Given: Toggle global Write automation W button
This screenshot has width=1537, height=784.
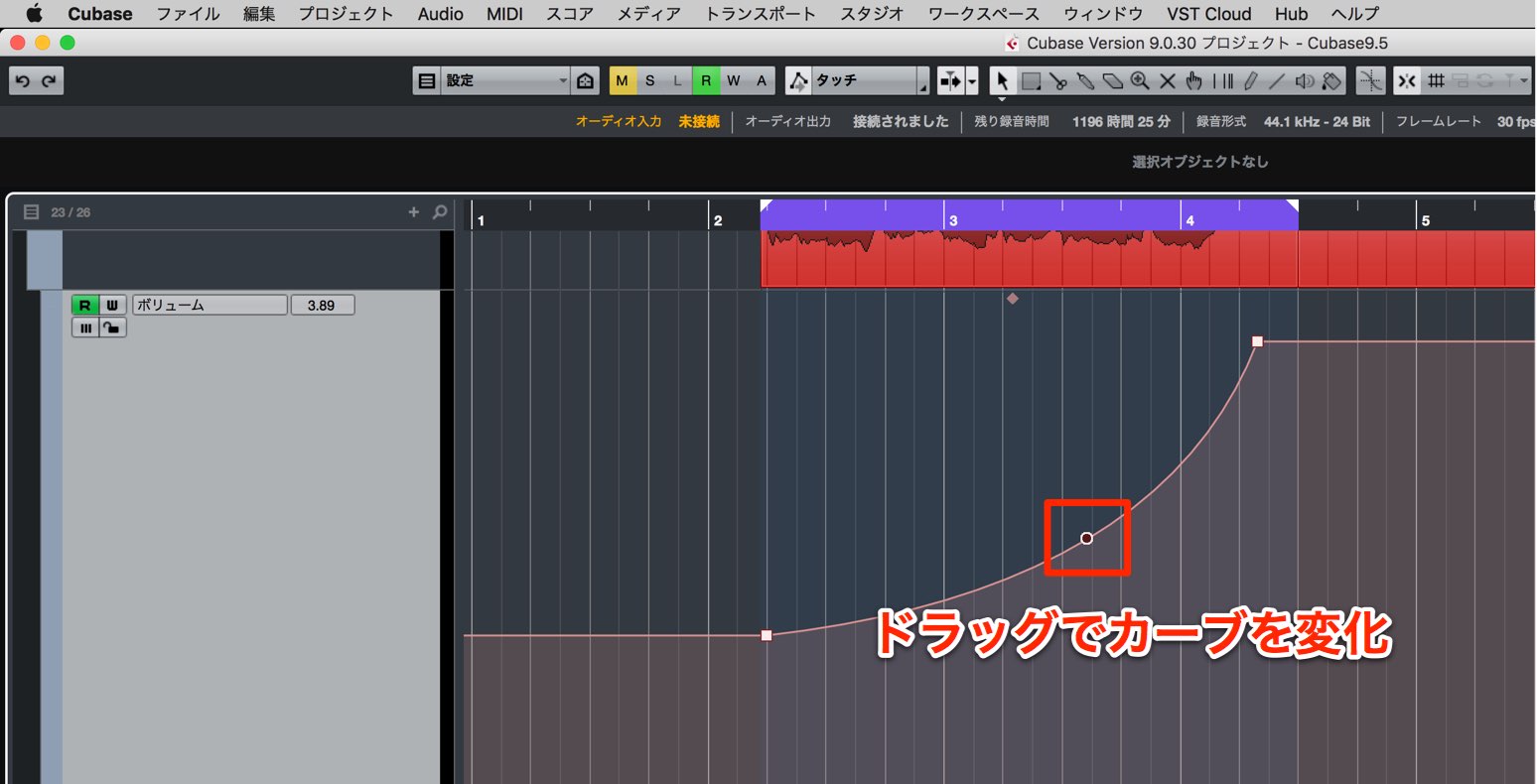Looking at the screenshot, I should tap(734, 81).
